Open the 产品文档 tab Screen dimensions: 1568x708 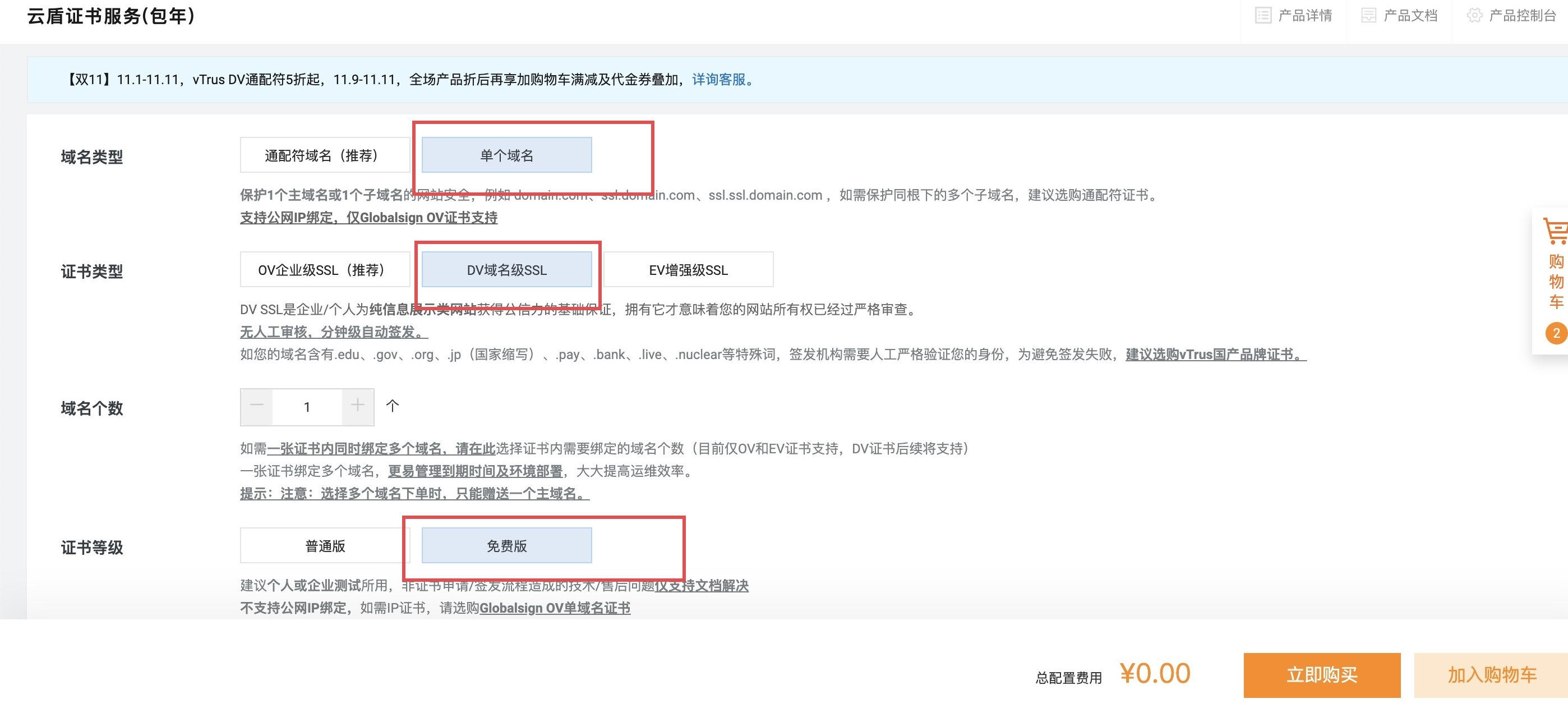click(x=1410, y=15)
